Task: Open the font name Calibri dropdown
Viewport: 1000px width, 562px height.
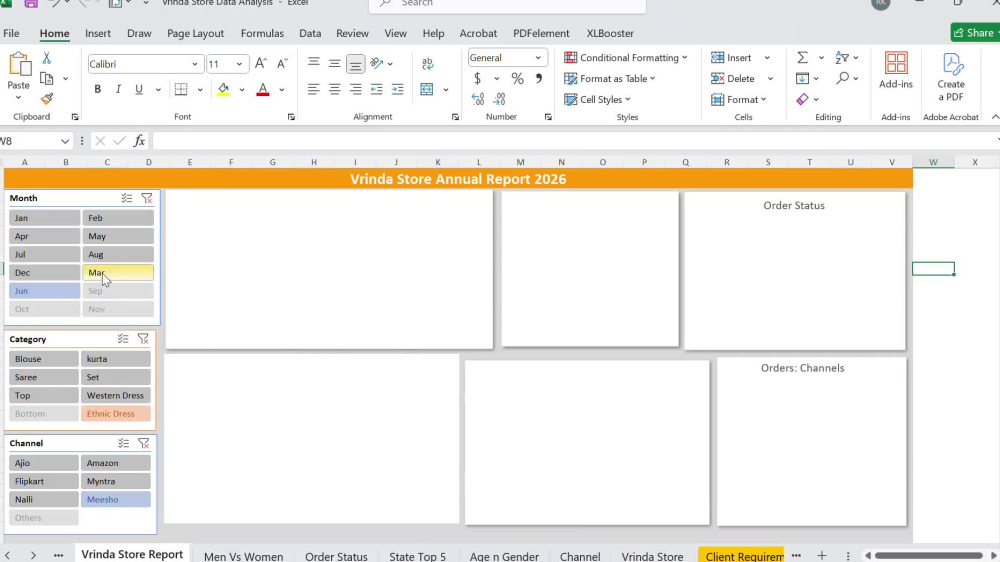Action: tap(195, 64)
